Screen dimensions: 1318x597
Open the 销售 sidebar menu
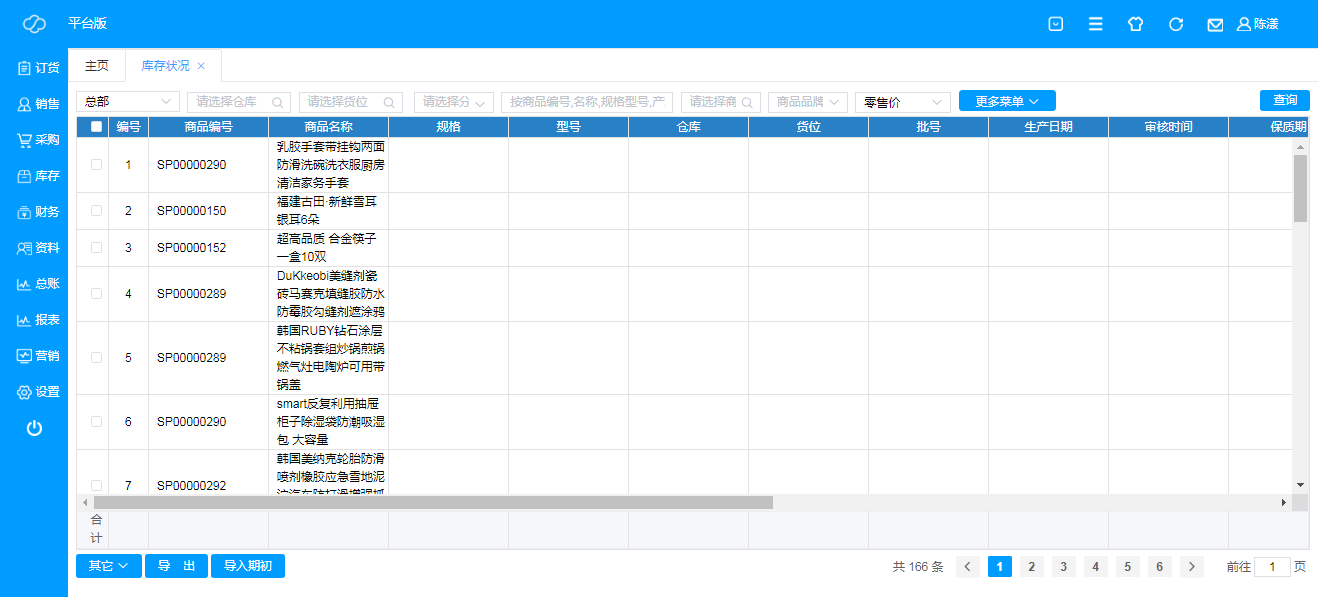(x=38, y=104)
